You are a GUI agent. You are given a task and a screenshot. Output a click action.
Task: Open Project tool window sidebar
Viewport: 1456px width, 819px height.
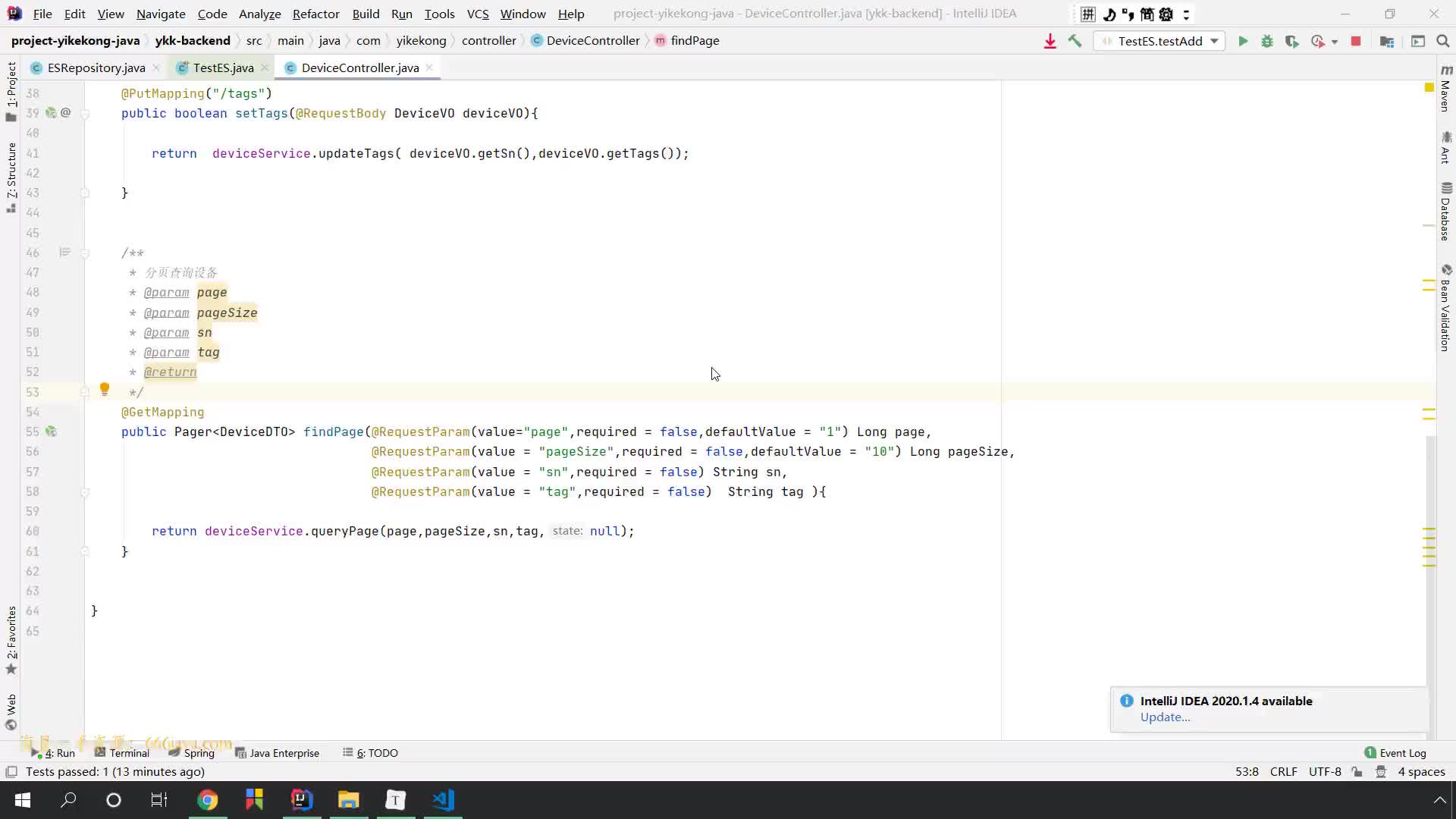pos(11,91)
